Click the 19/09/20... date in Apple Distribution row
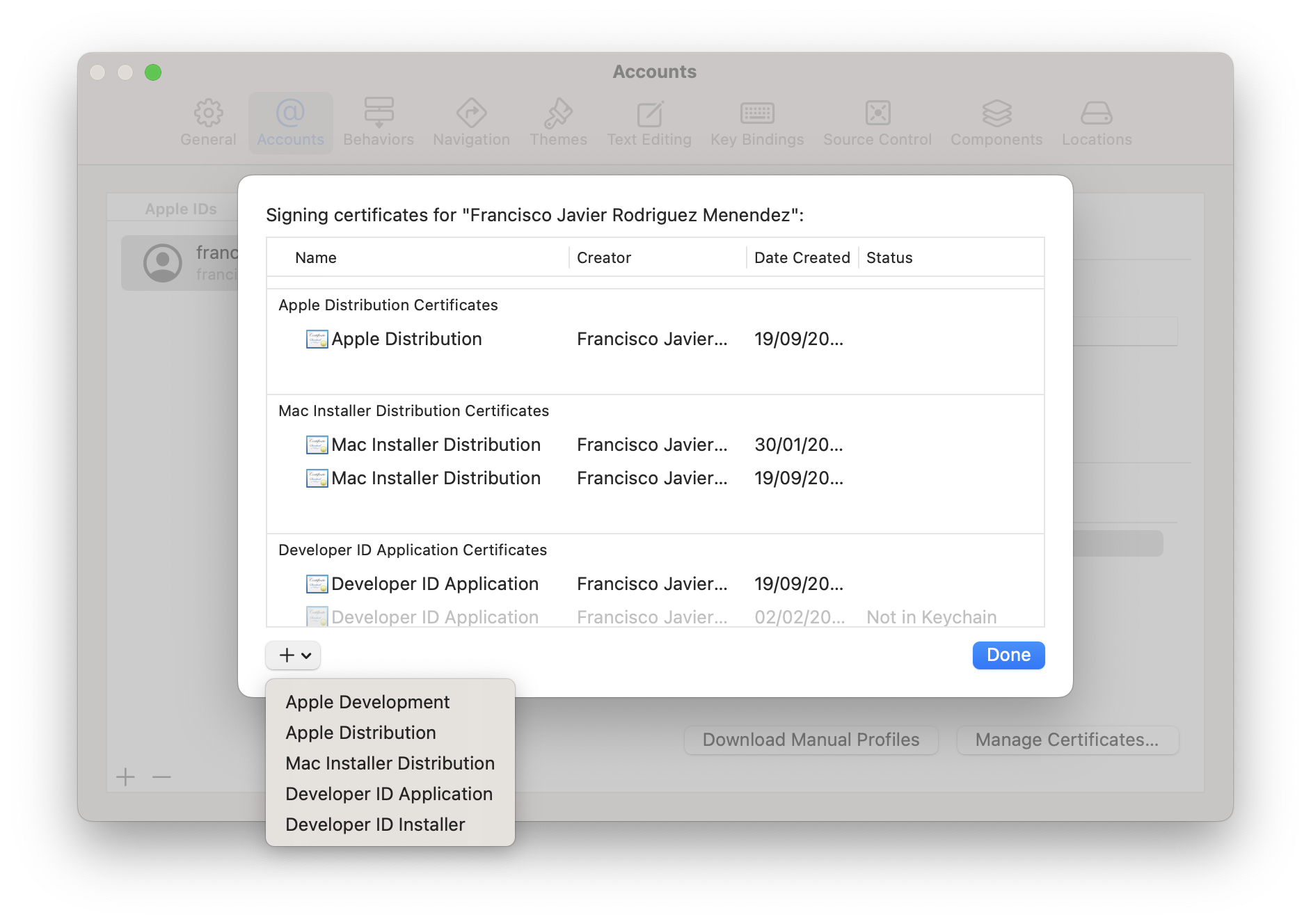This screenshot has height=924, width=1311. click(x=799, y=340)
